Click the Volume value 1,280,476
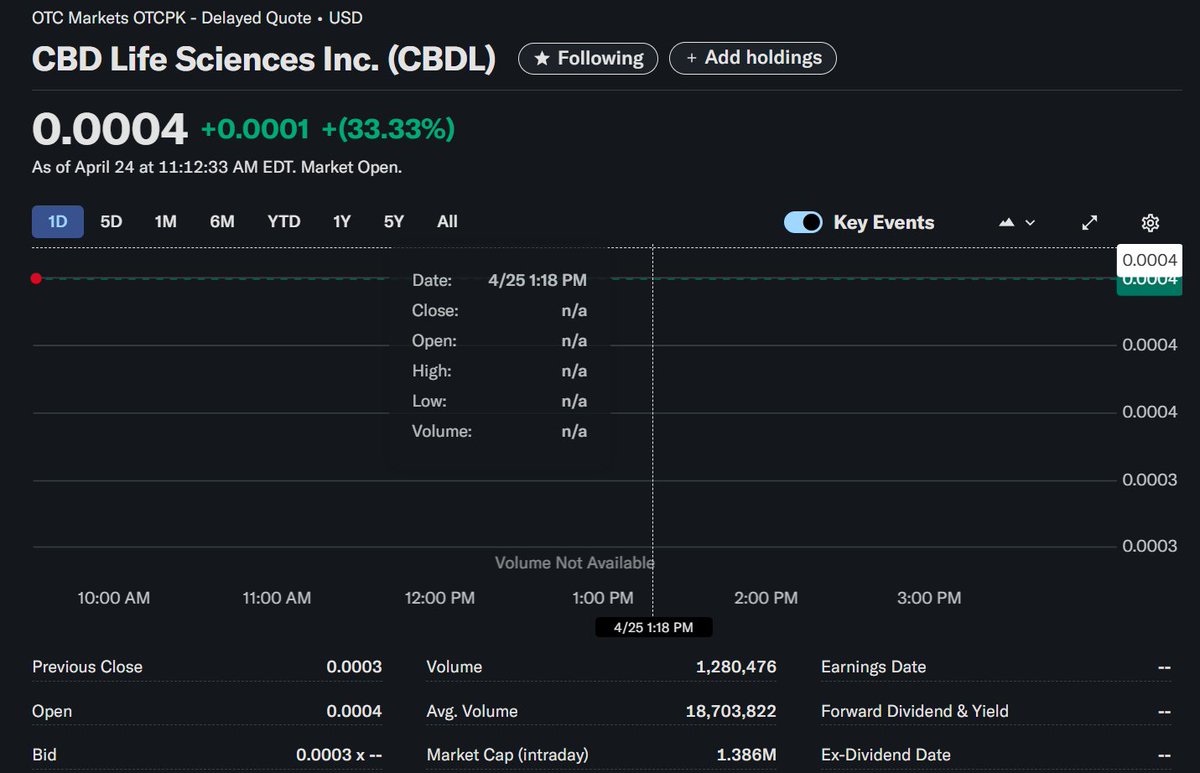Image resolution: width=1200 pixels, height=773 pixels. (x=736, y=666)
